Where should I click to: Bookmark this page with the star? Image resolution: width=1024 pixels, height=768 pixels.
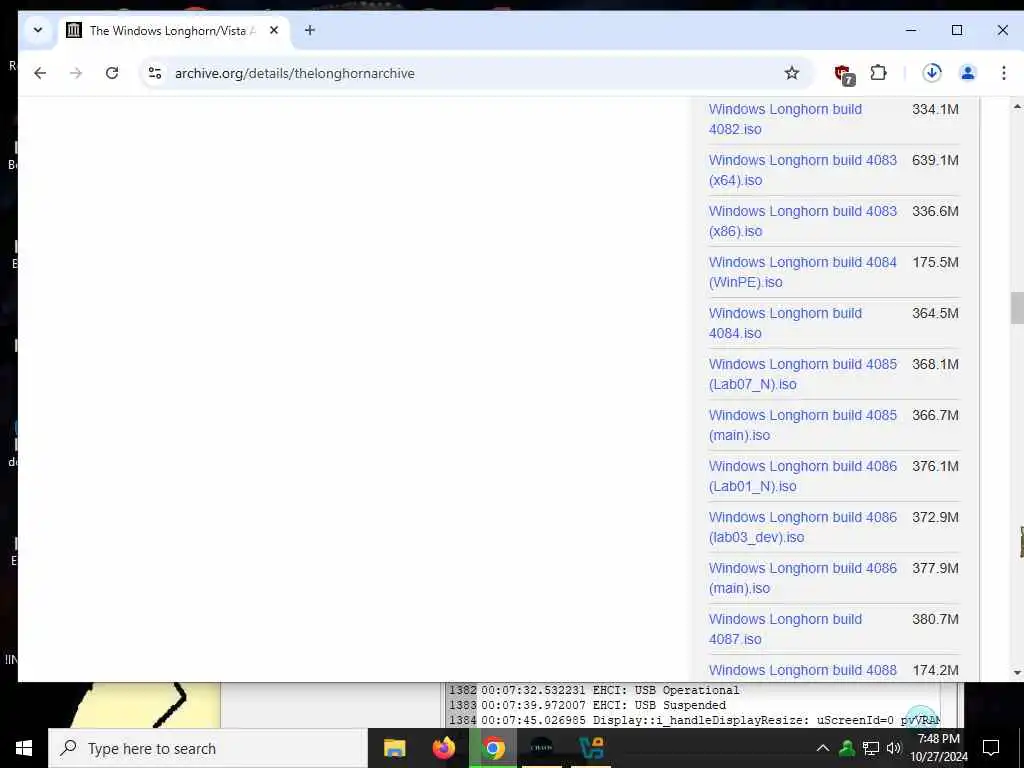[x=792, y=73]
